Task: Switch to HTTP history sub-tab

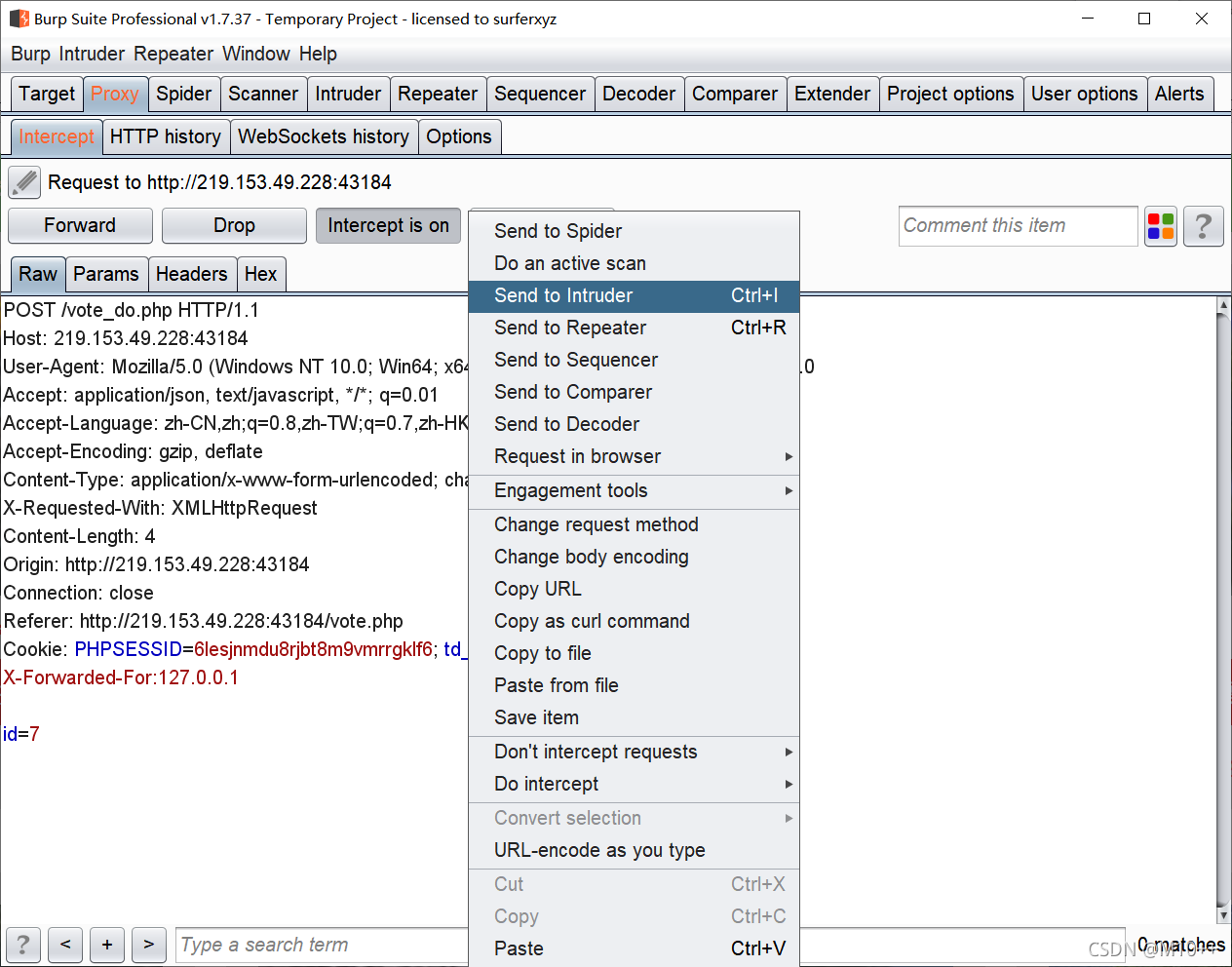Action: coord(166,136)
